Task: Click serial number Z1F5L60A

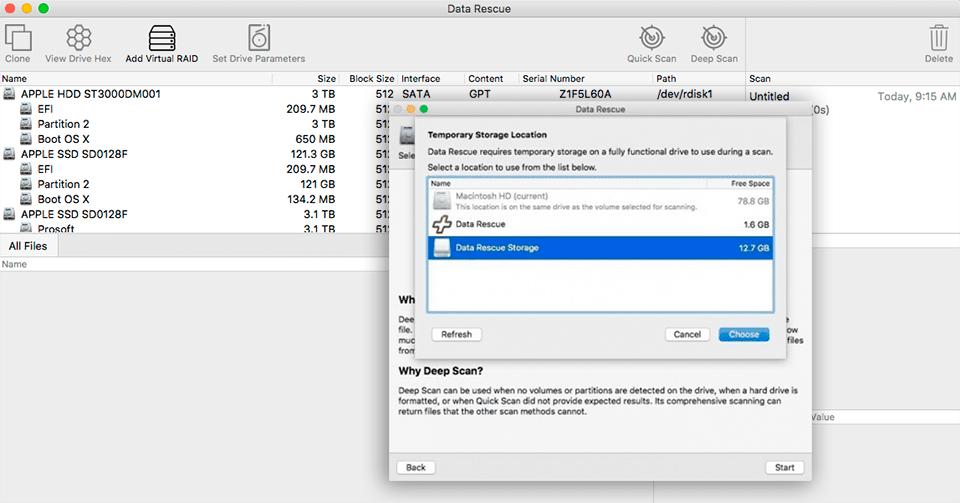Action: (x=585, y=94)
